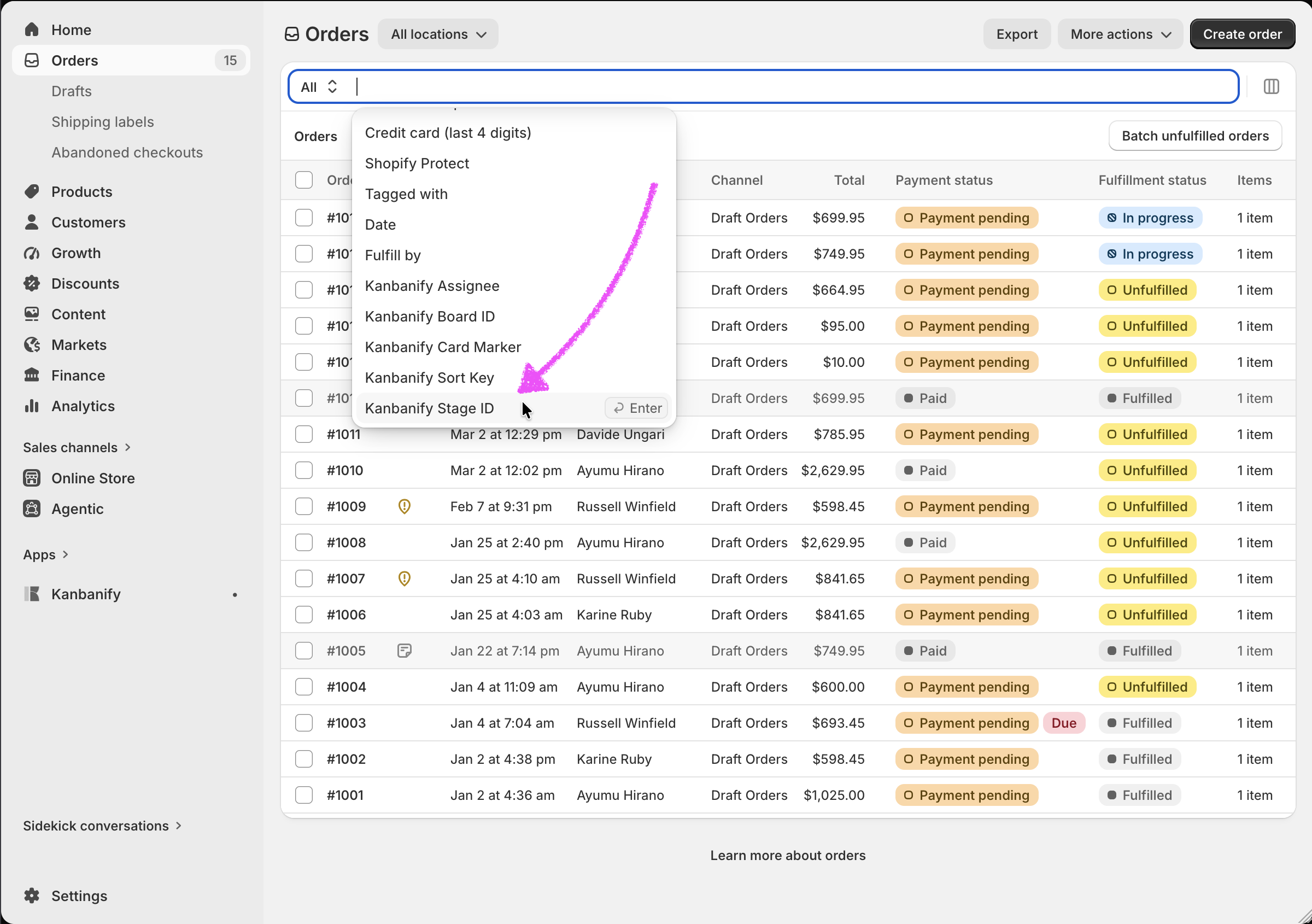Screen dimensions: 1312x924
Task: Click the Markets globe icon
Action: point(32,345)
